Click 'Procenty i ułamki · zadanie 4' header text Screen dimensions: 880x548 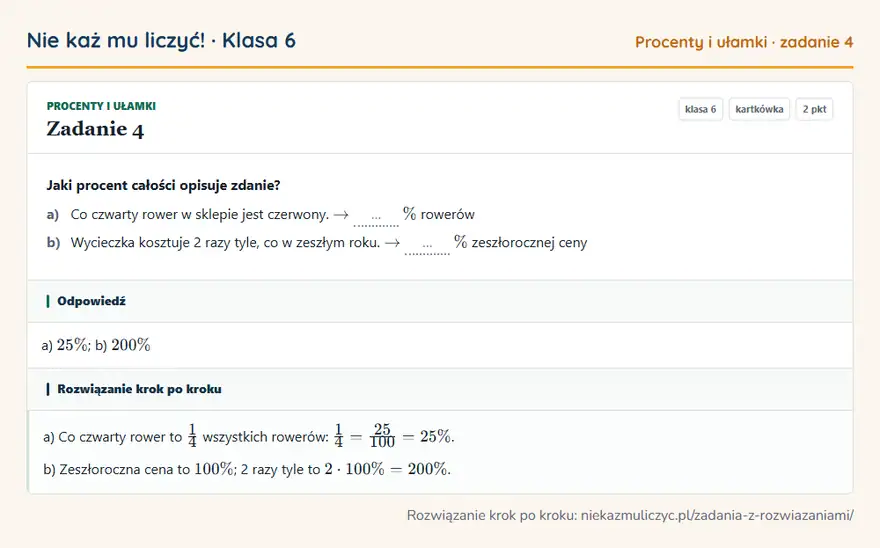click(x=744, y=42)
